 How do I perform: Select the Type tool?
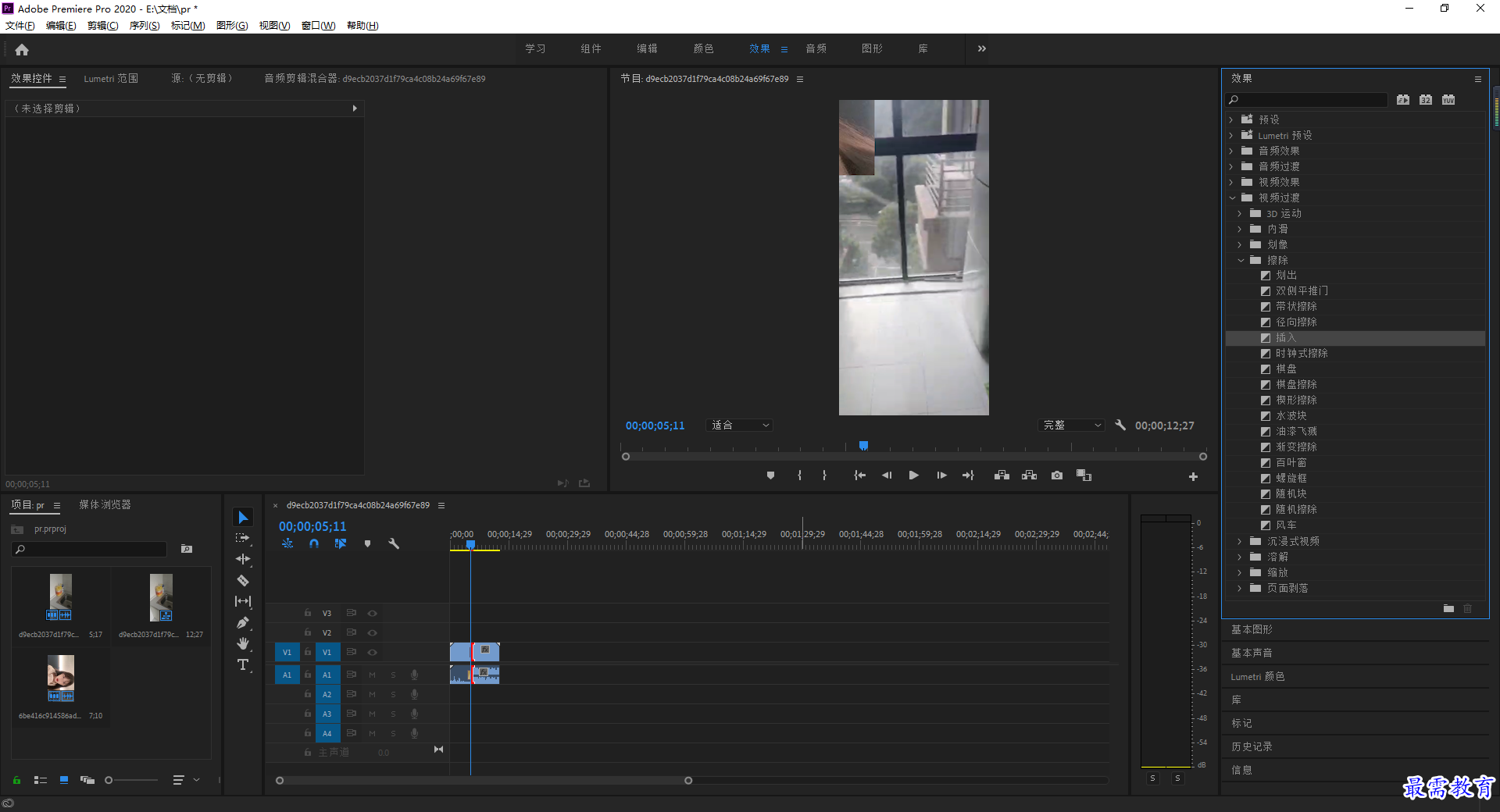(243, 664)
